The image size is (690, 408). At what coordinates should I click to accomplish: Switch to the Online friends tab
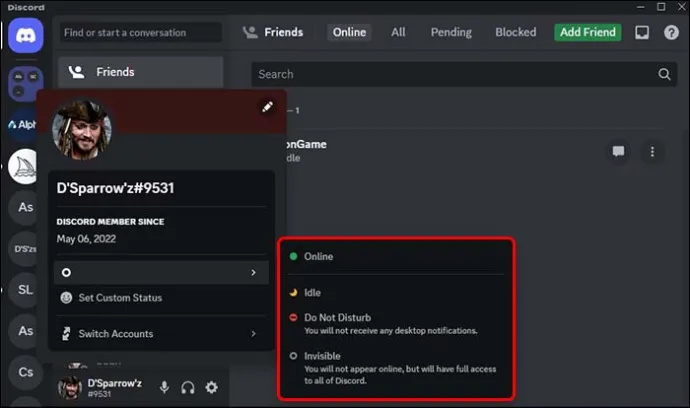(x=349, y=32)
